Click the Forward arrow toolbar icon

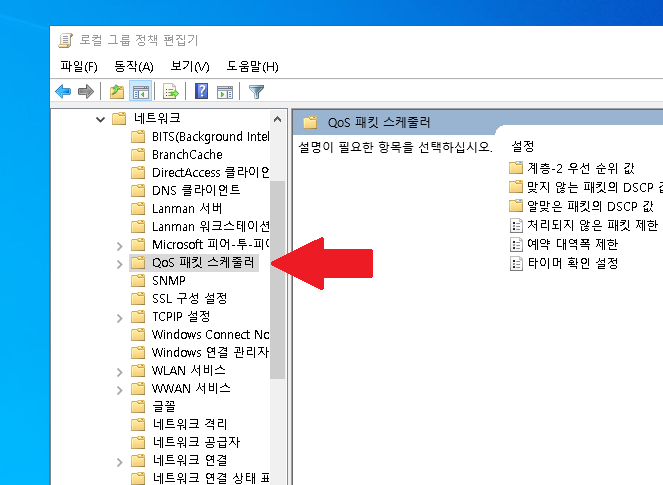(x=86, y=91)
